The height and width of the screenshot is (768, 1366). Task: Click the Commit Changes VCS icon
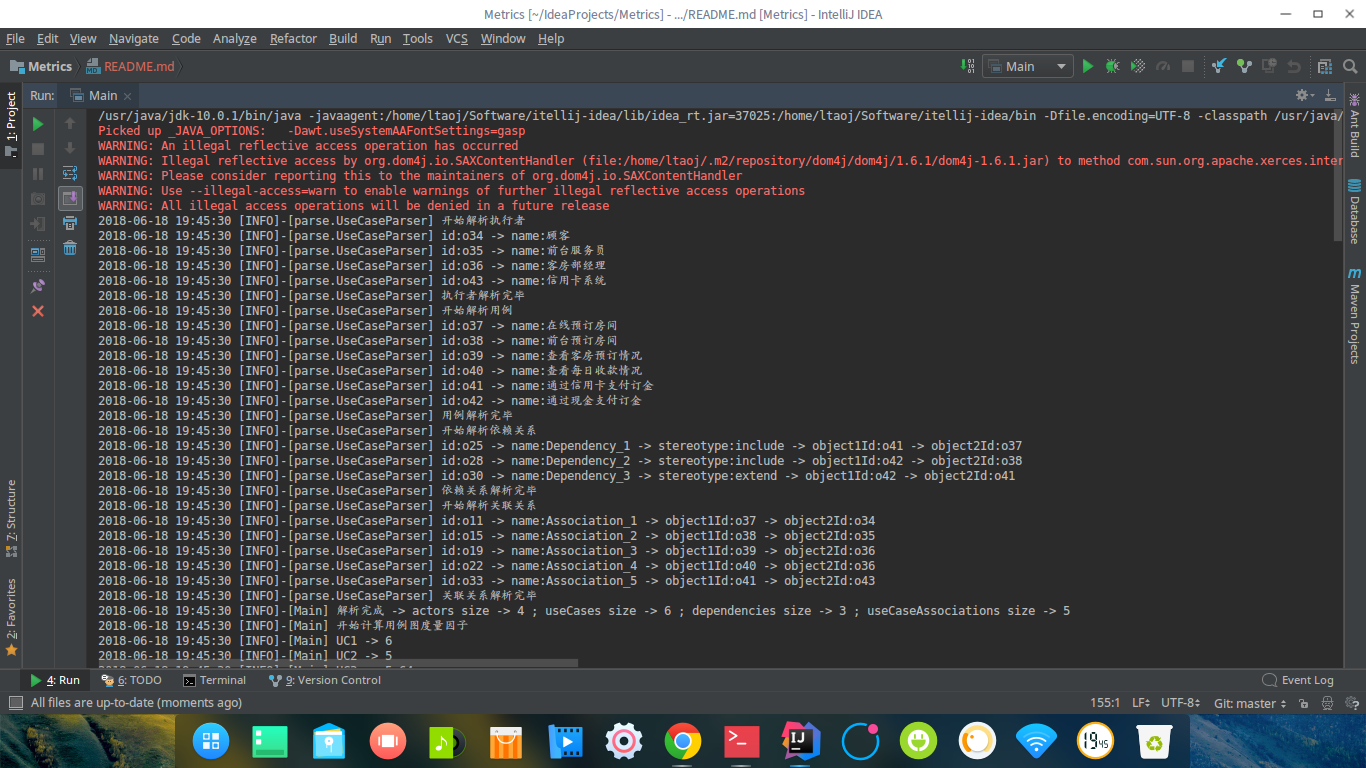1244,66
